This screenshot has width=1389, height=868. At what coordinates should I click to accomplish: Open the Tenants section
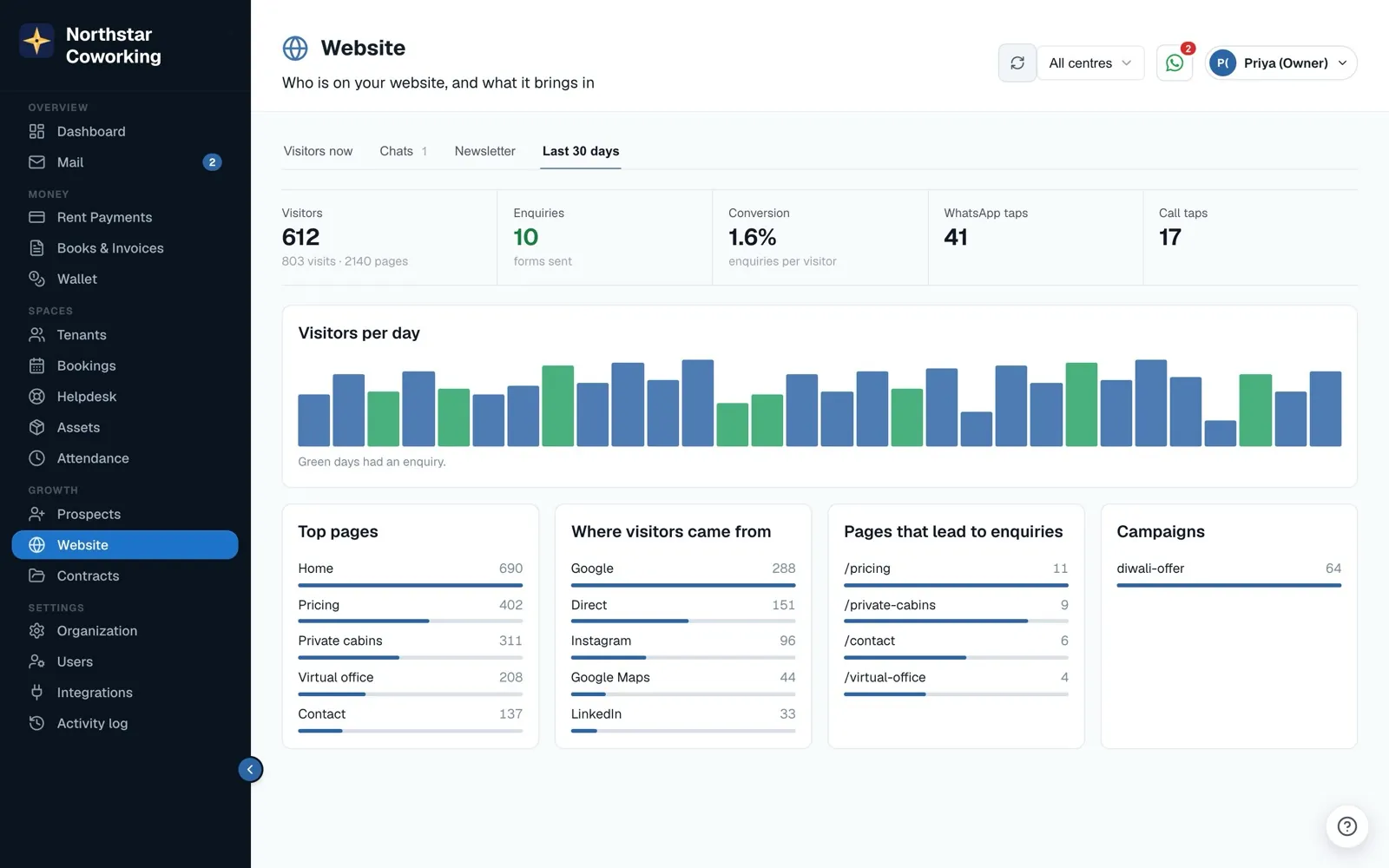pyautogui.click(x=125, y=335)
